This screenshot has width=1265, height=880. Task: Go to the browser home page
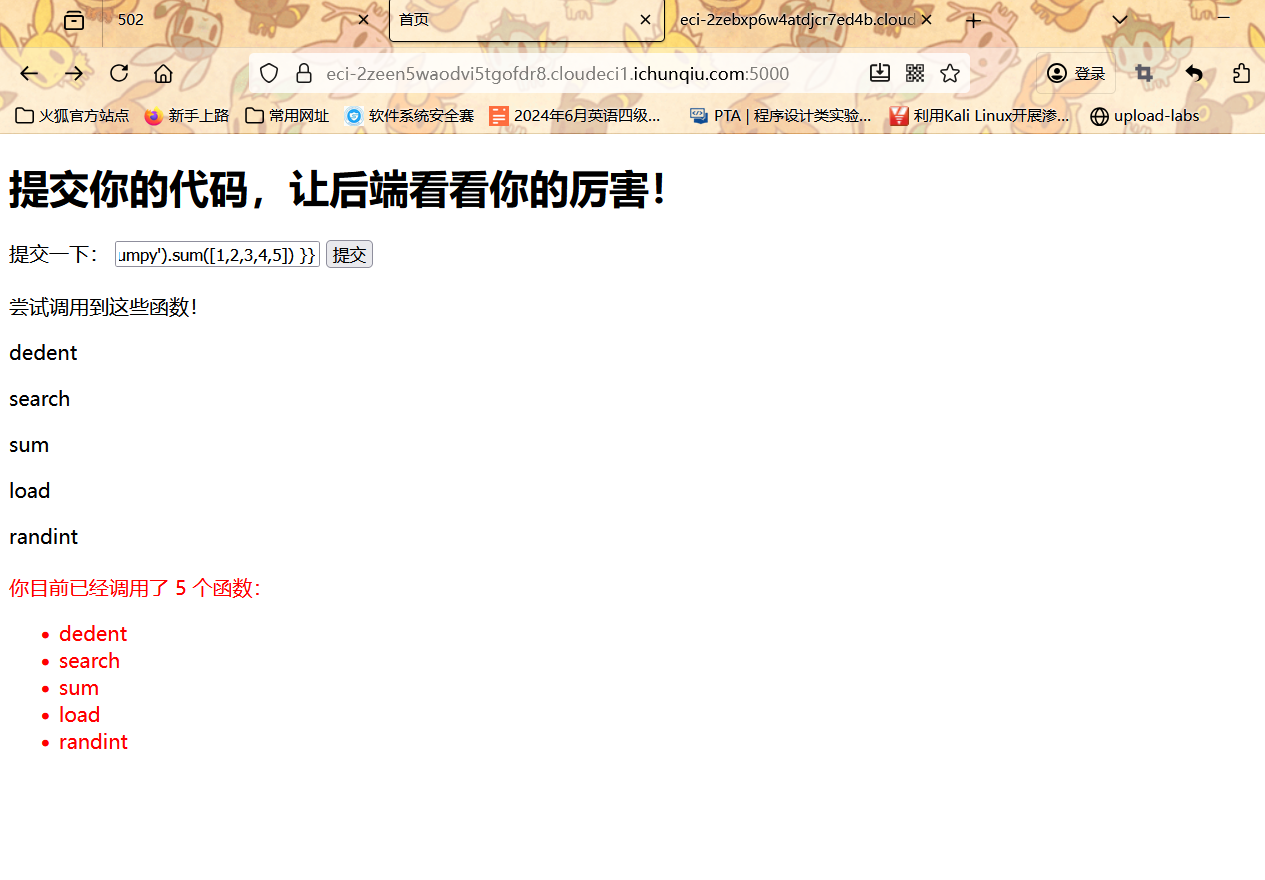(163, 73)
